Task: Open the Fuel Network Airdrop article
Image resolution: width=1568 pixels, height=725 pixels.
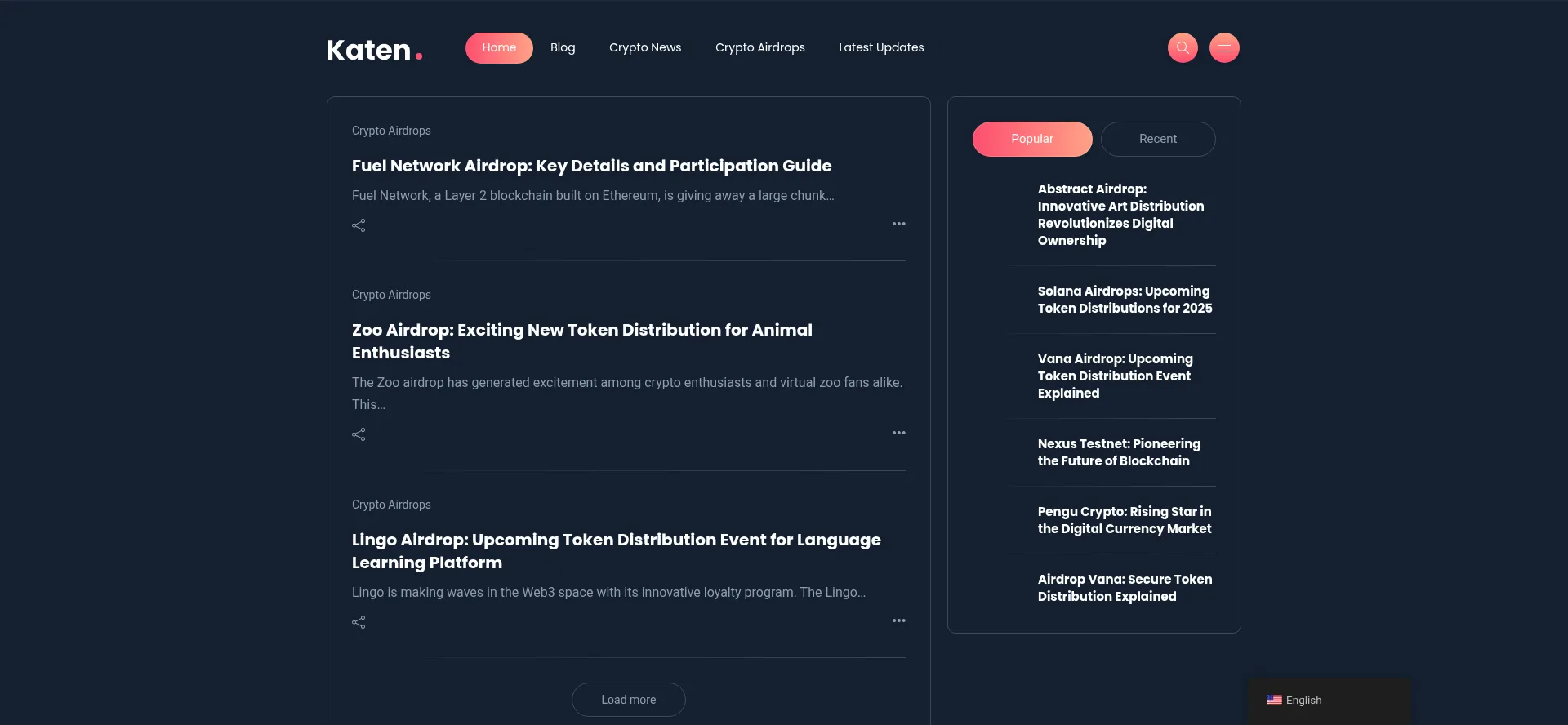Action: (591, 166)
